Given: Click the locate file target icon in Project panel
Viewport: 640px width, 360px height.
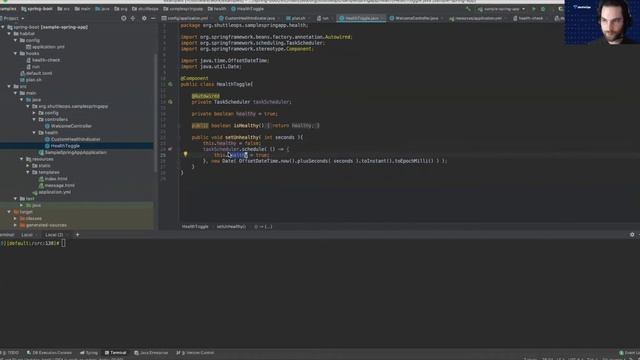Looking at the screenshot, I should pyautogui.click(x=124, y=18).
